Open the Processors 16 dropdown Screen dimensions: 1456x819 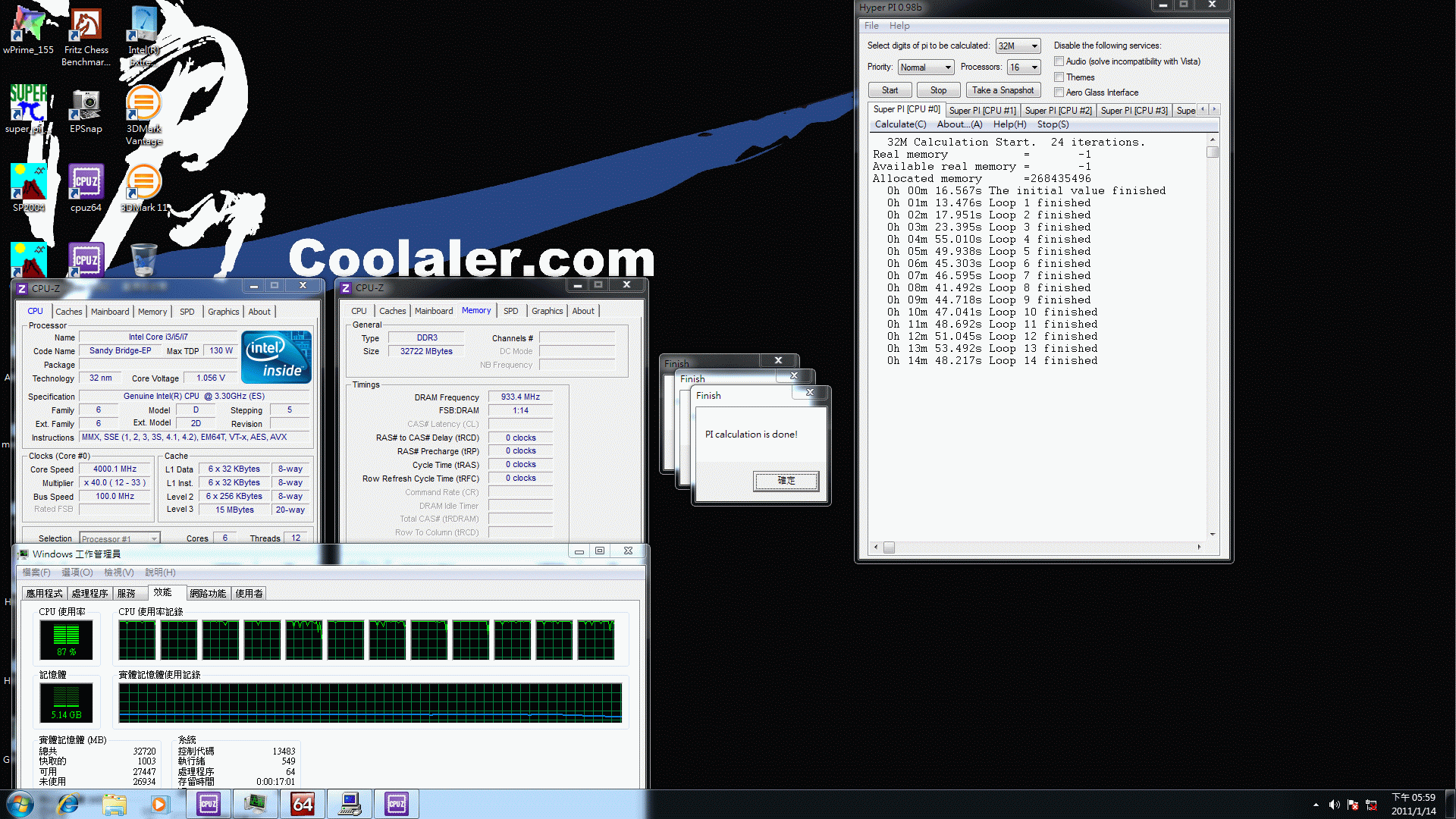[x=1024, y=67]
